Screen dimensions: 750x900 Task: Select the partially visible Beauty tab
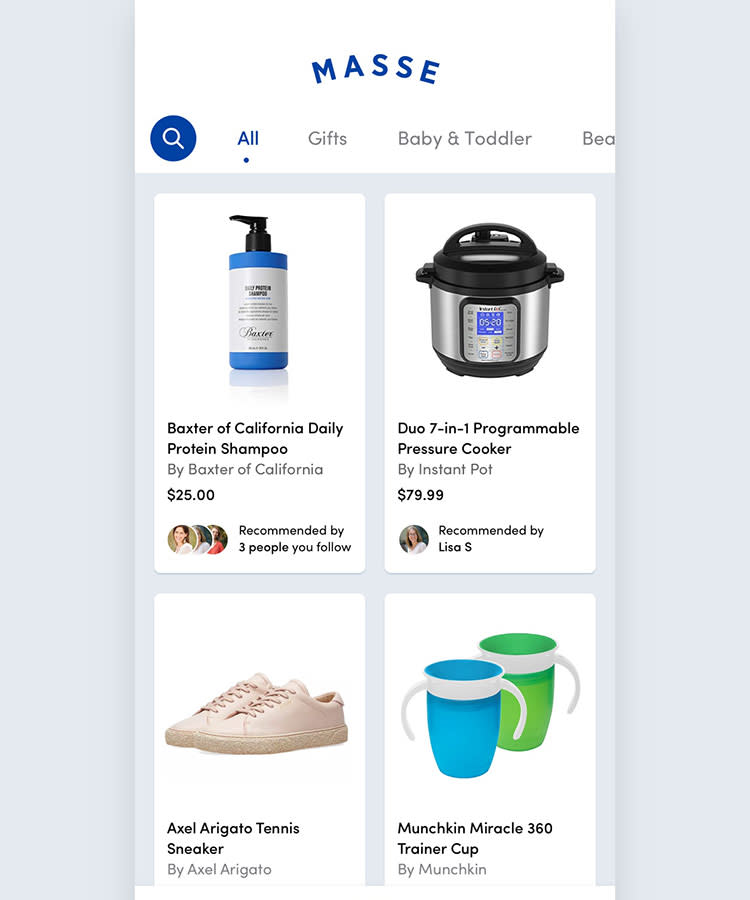pos(598,138)
